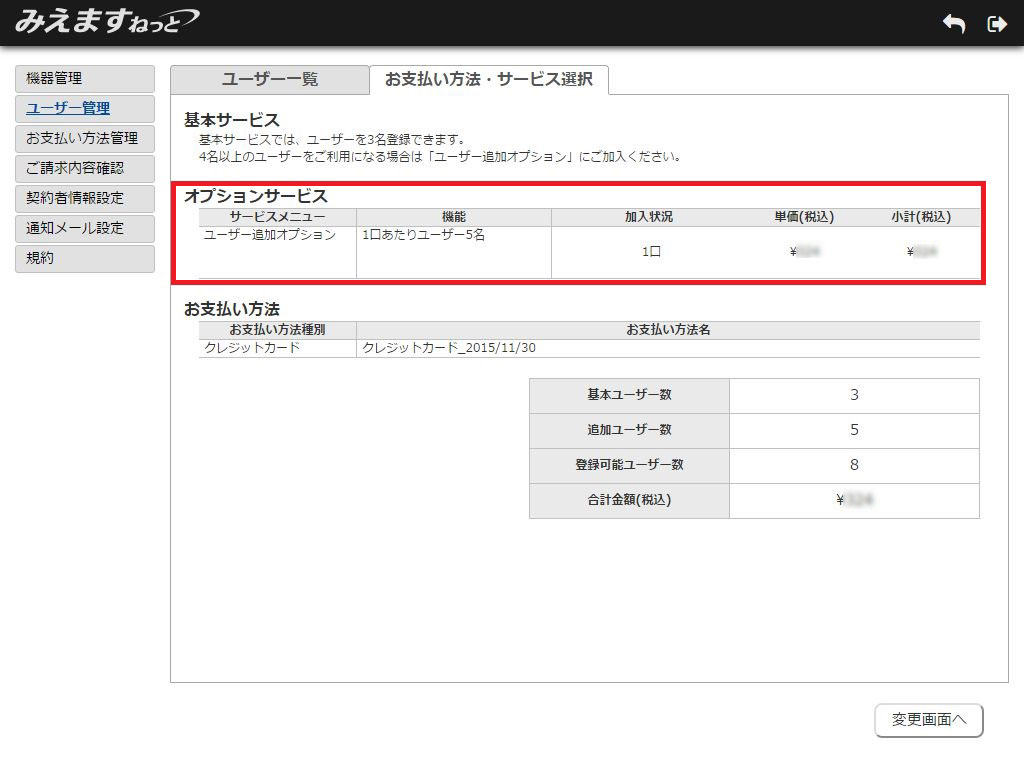The image size is (1024, 768).
Task: Click the 1口 subscription status cell
Action: (651, 252)
